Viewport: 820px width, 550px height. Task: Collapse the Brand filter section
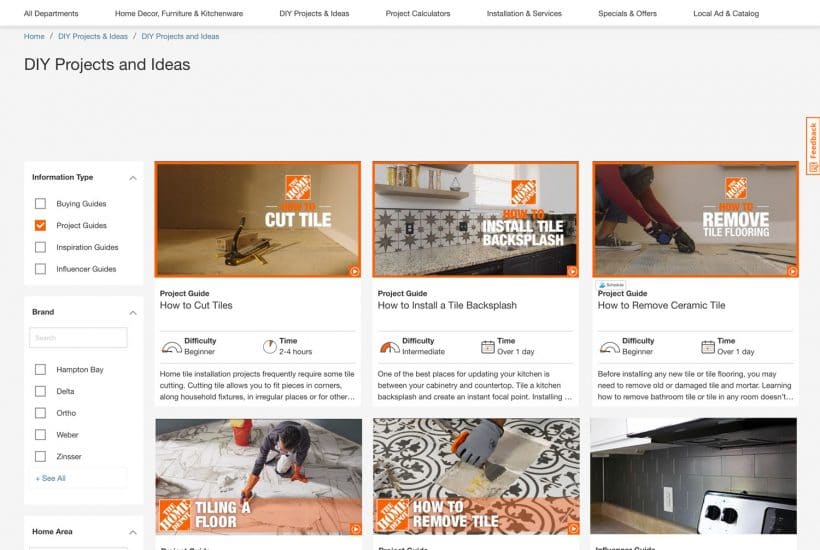pos(133,313)
